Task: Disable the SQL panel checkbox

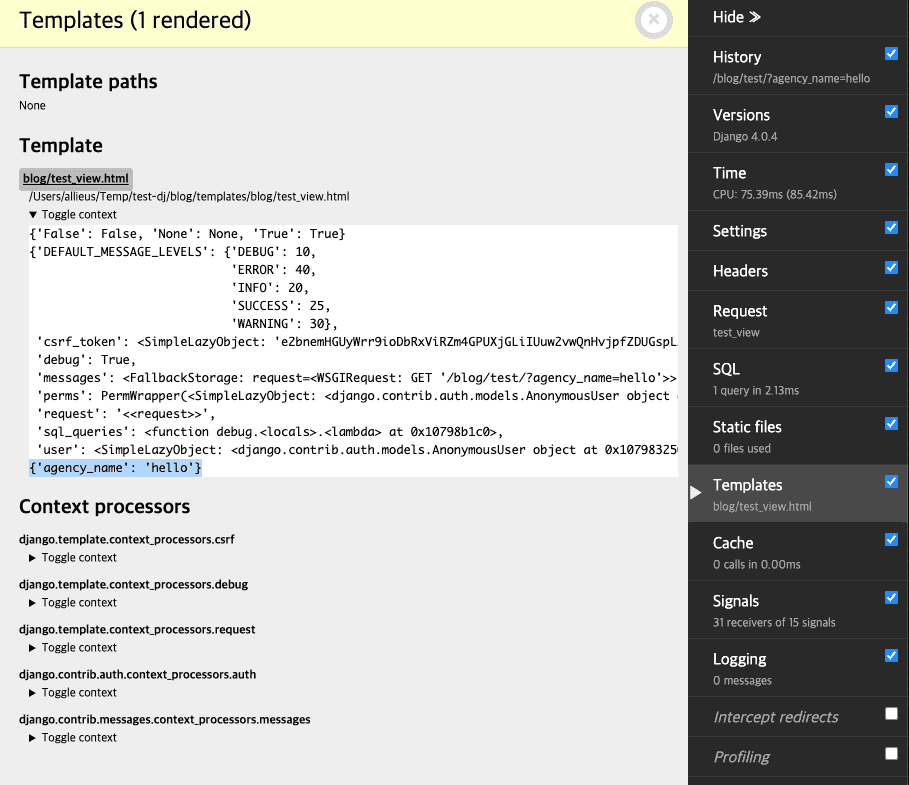Action: 891,366
